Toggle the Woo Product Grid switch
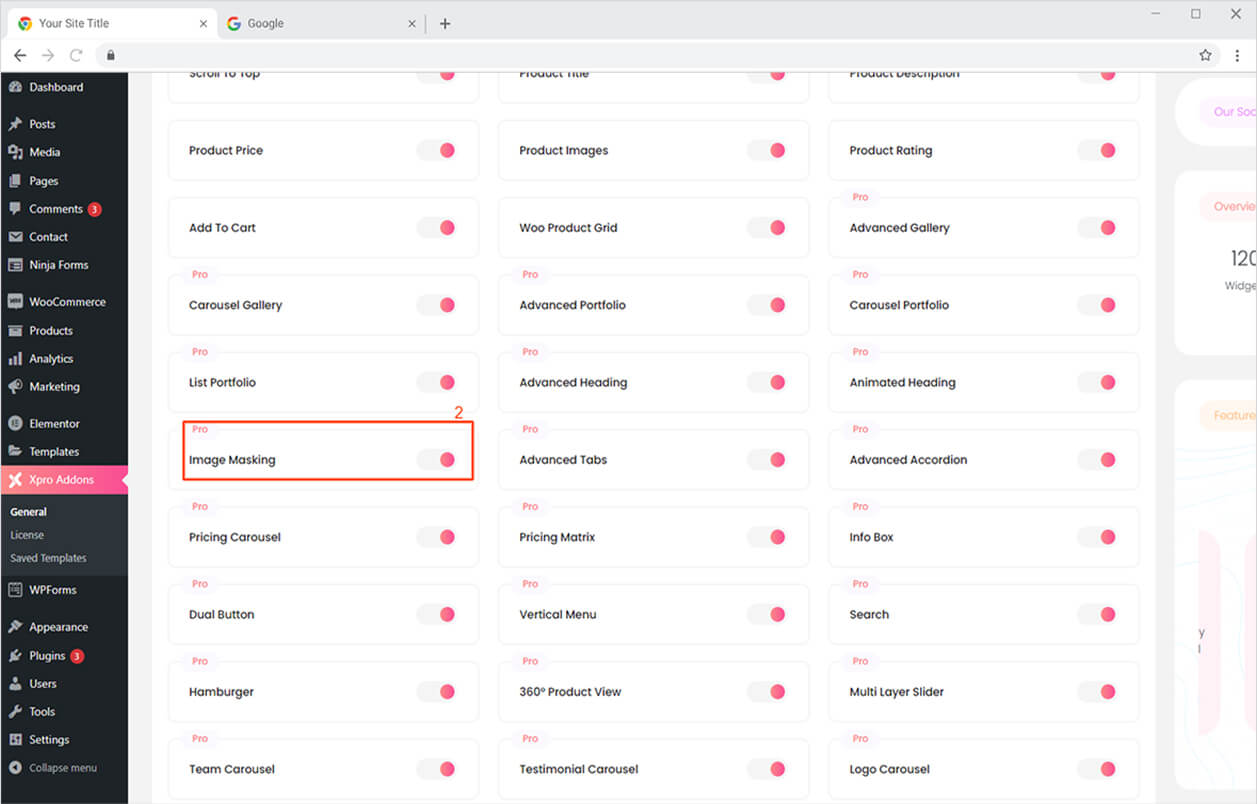1257x804 pixels. point(766,228)
